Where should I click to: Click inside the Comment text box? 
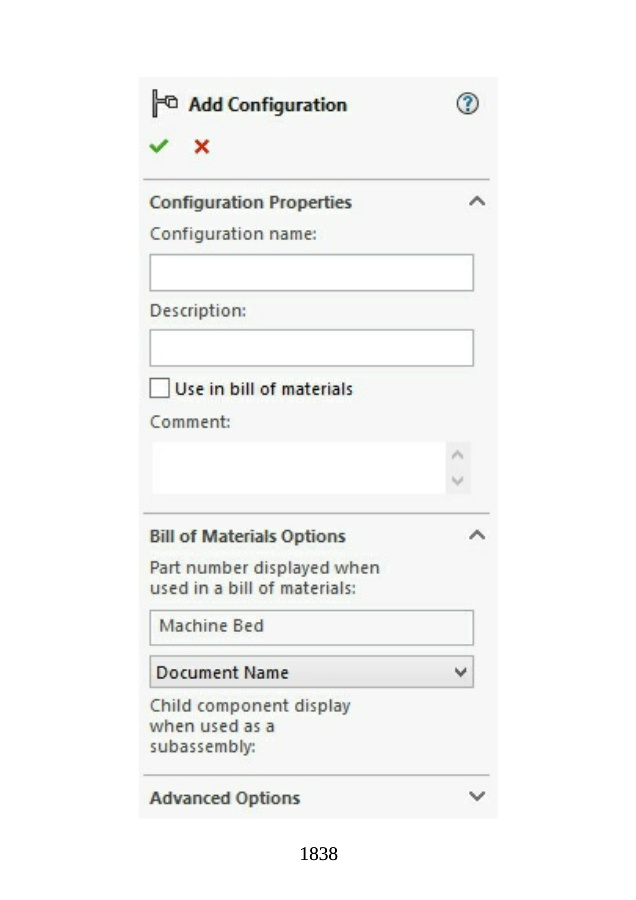300,468
